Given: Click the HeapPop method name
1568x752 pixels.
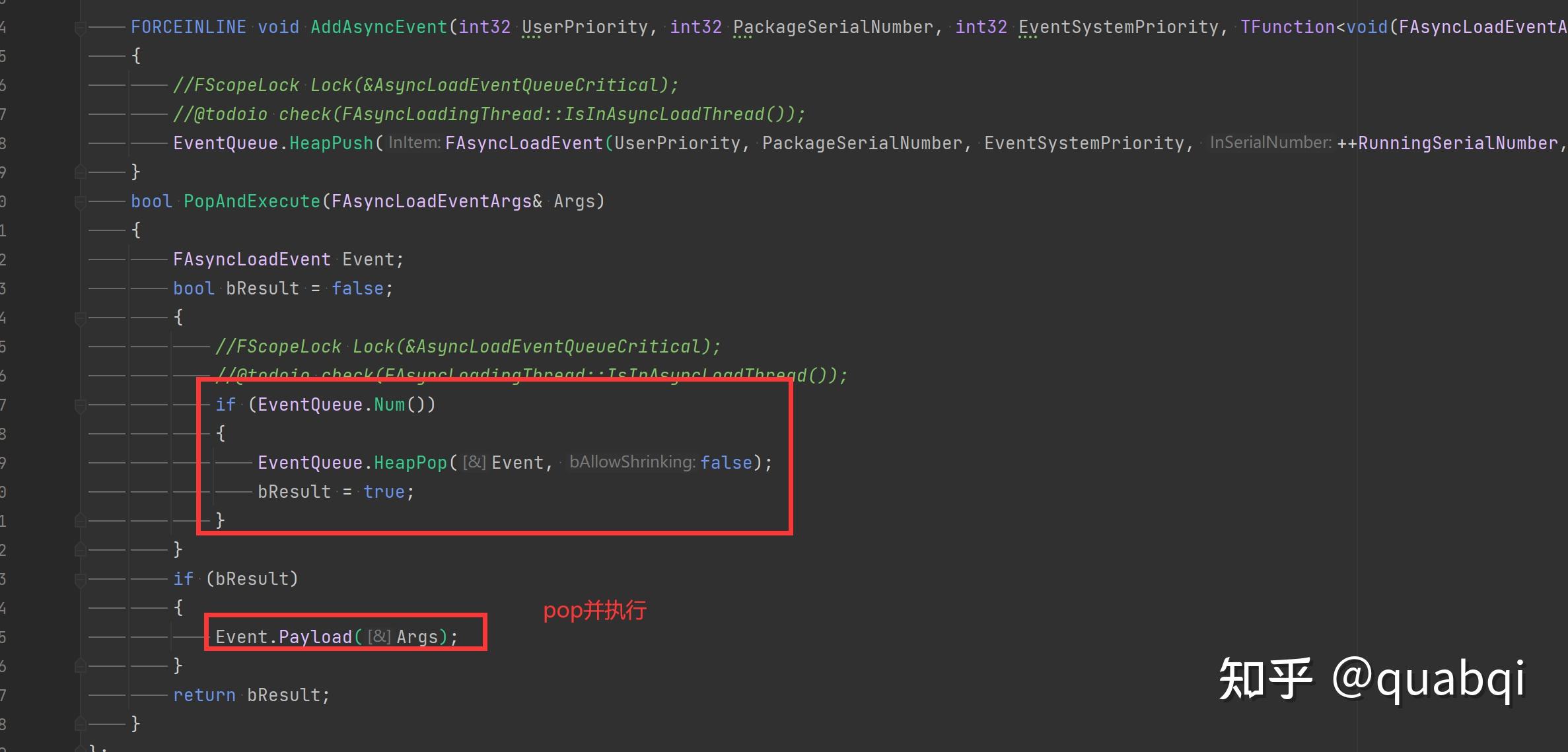Looking at the screenshot, I should 410,463.
